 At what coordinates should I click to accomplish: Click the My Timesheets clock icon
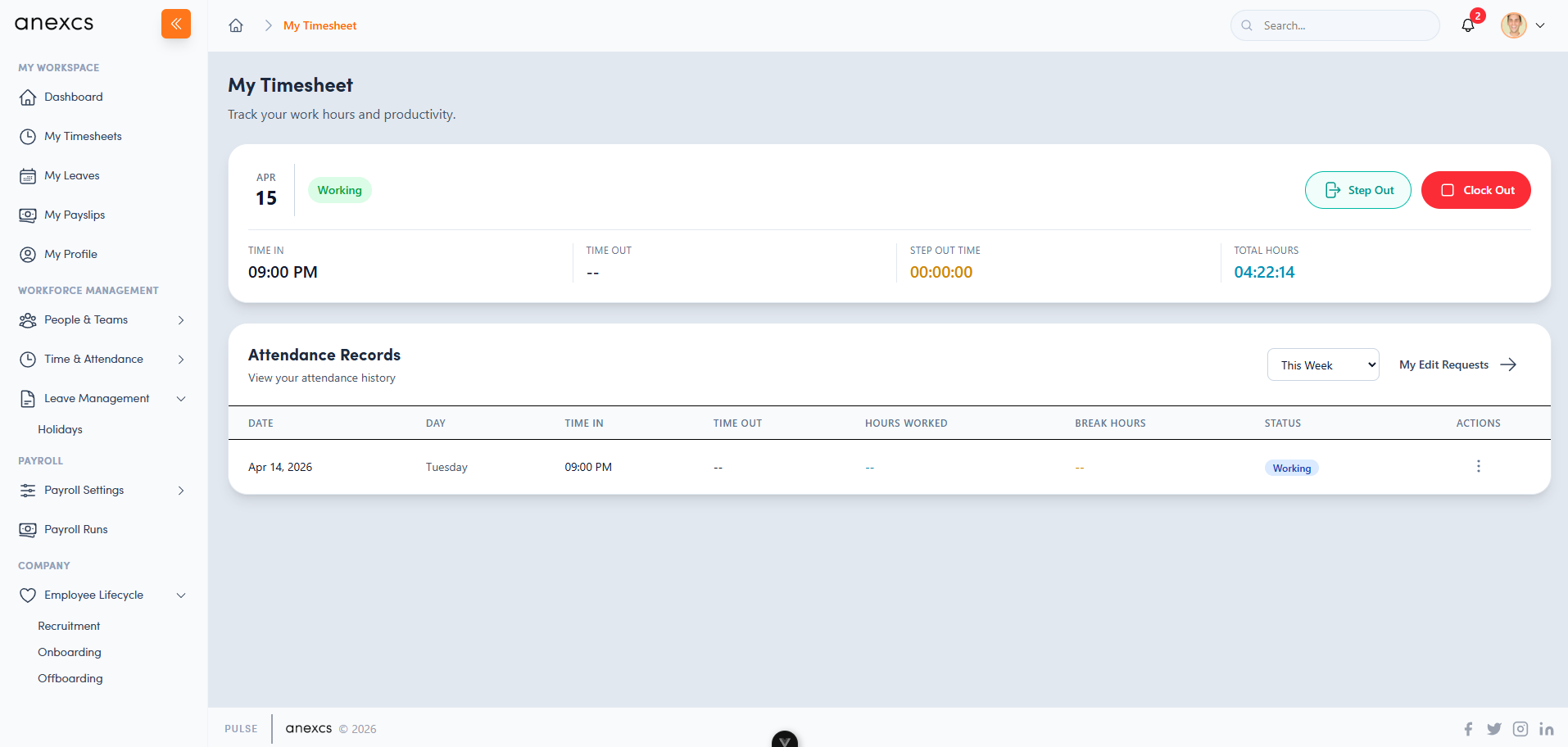28,137
